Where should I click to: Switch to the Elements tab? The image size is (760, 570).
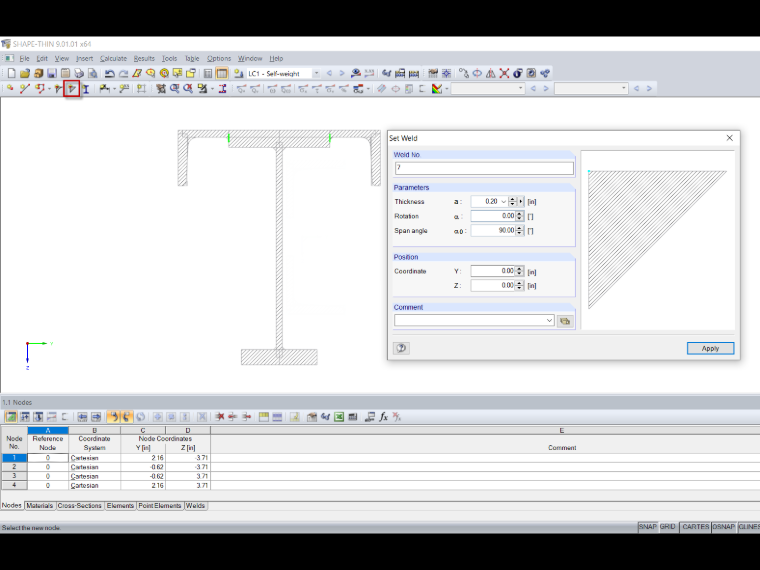click(120, 506)
